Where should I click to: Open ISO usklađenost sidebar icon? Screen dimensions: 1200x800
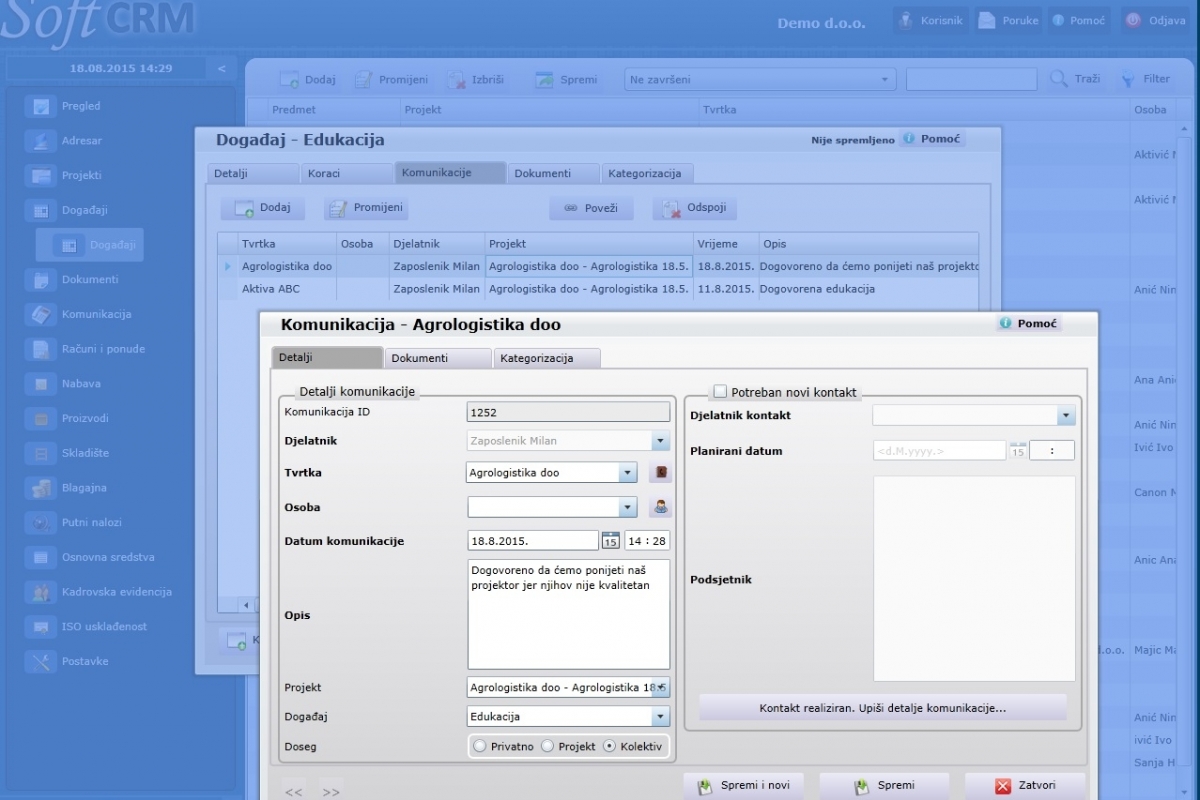tap(41, 627)
